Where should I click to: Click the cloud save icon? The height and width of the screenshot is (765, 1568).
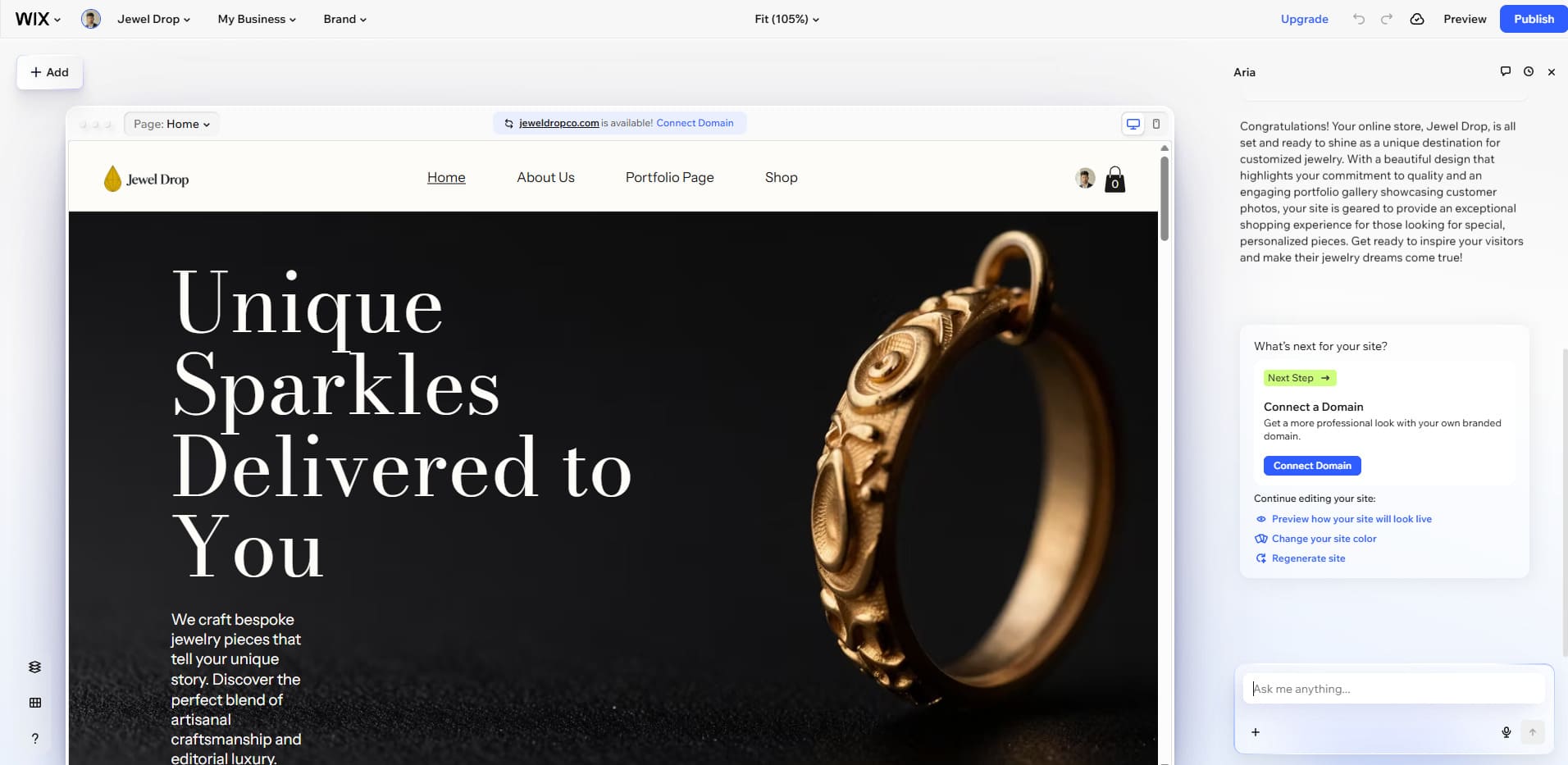pyautogui.click(x=1417, y=19)
